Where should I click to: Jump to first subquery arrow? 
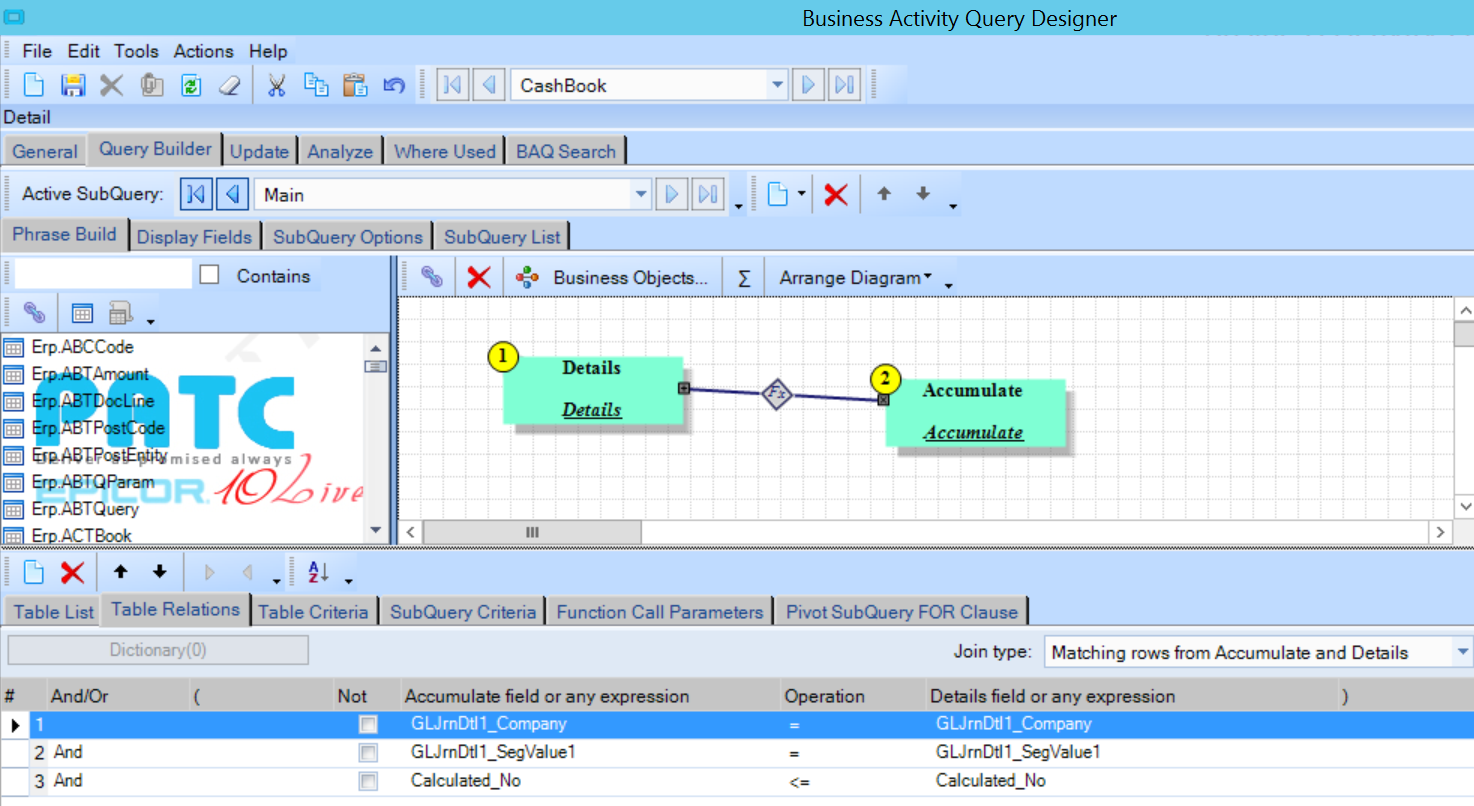196,194
